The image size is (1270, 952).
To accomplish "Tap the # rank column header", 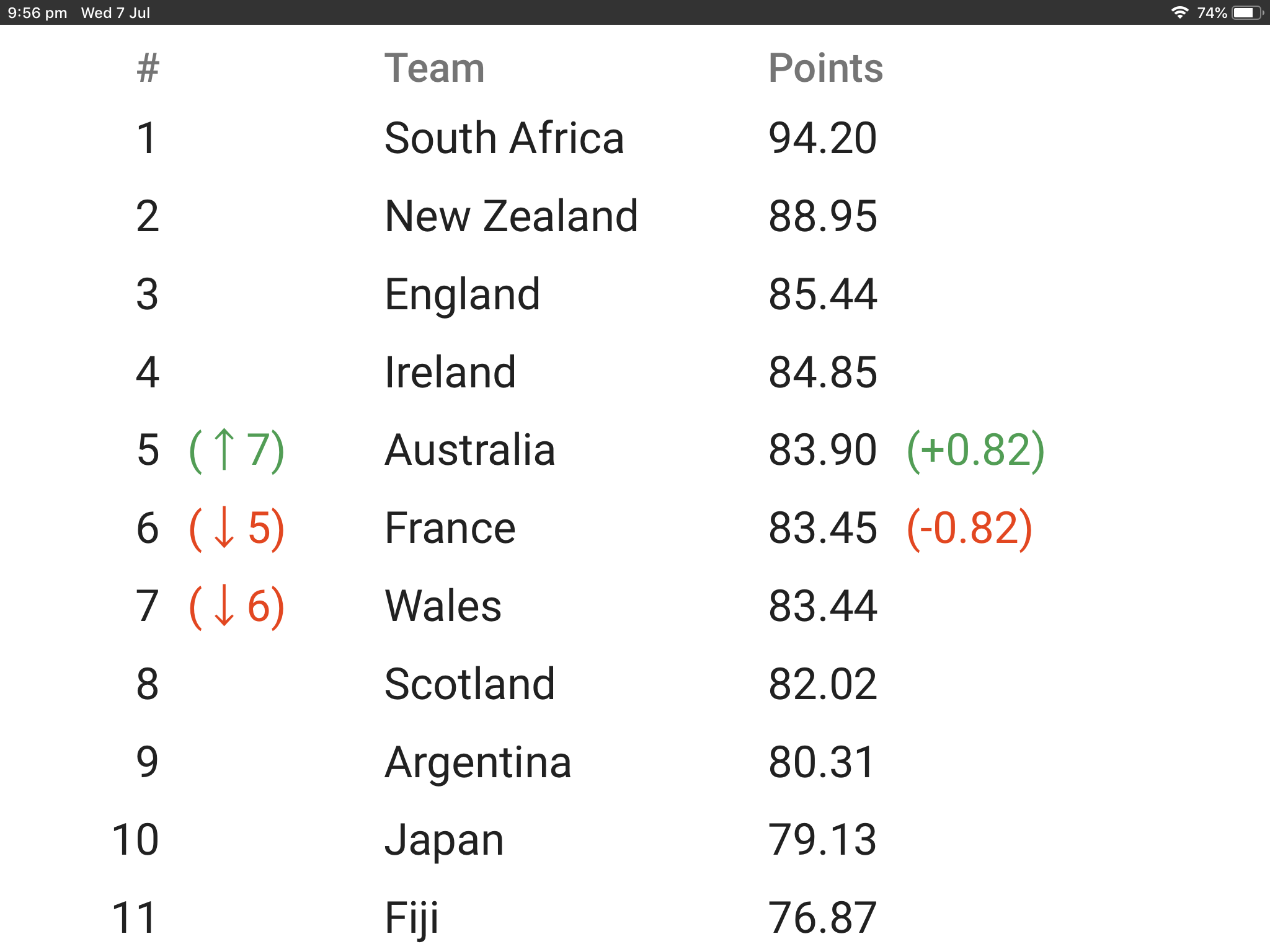I will coord(148,68).
